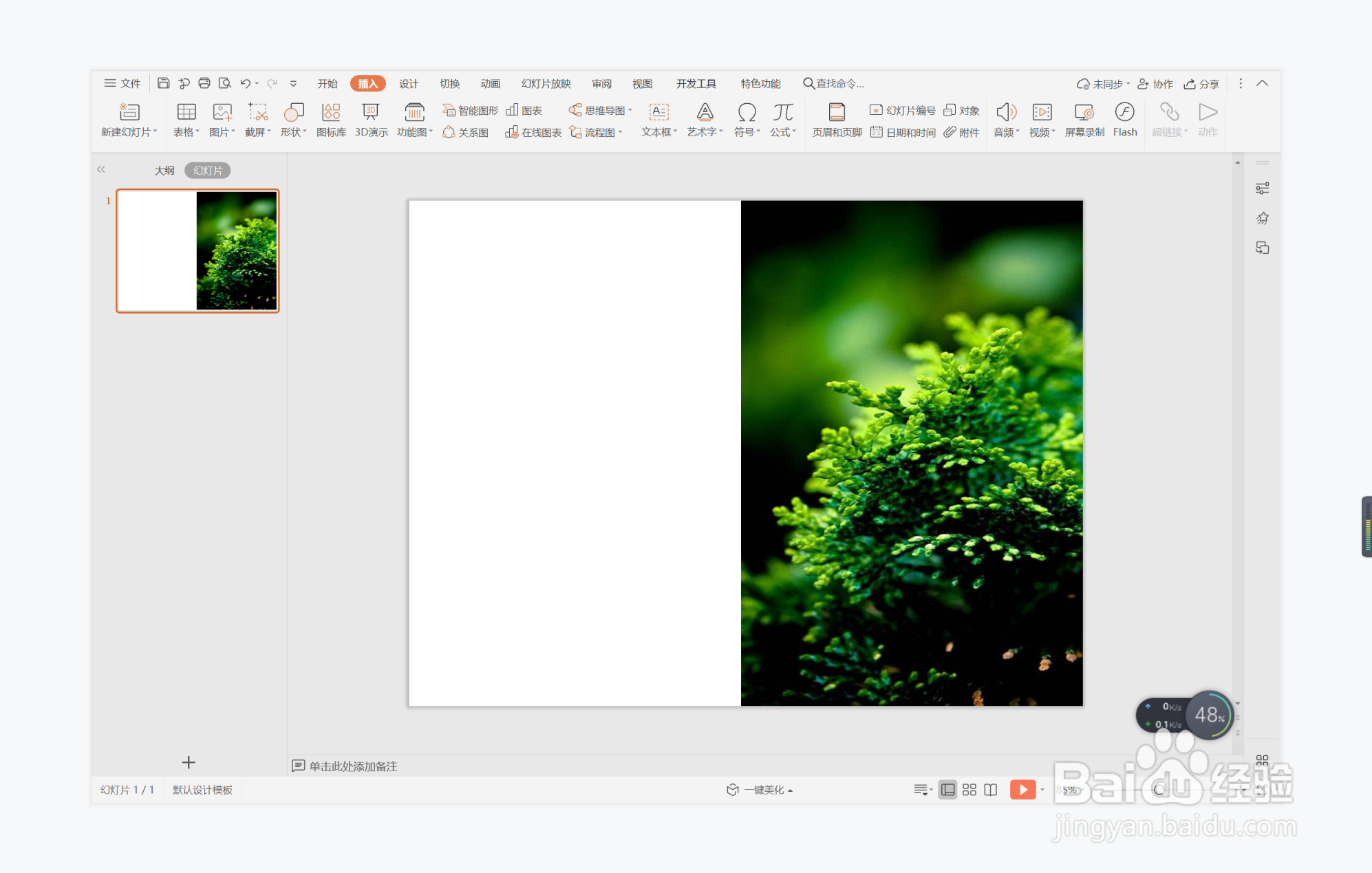Click the 屏幕录制 screen recording icon
1372x873 pixels.
[x=1084, y=119]
